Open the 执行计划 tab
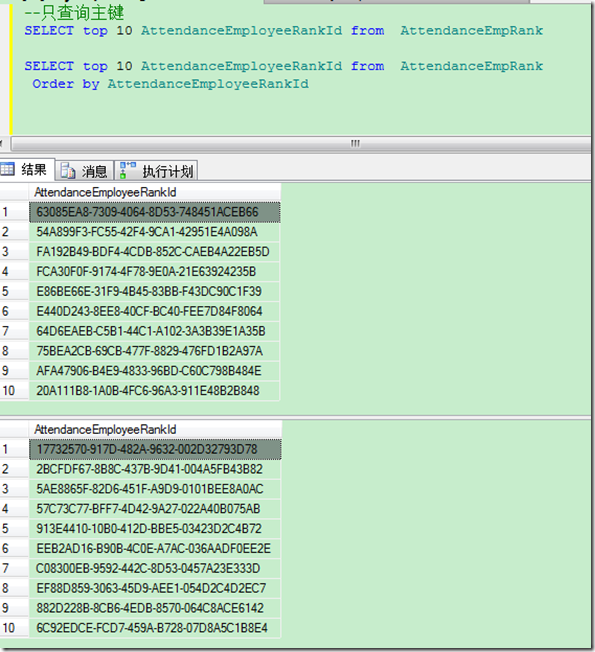The height and width of the screenshot is (652, 595). point(156,170)
